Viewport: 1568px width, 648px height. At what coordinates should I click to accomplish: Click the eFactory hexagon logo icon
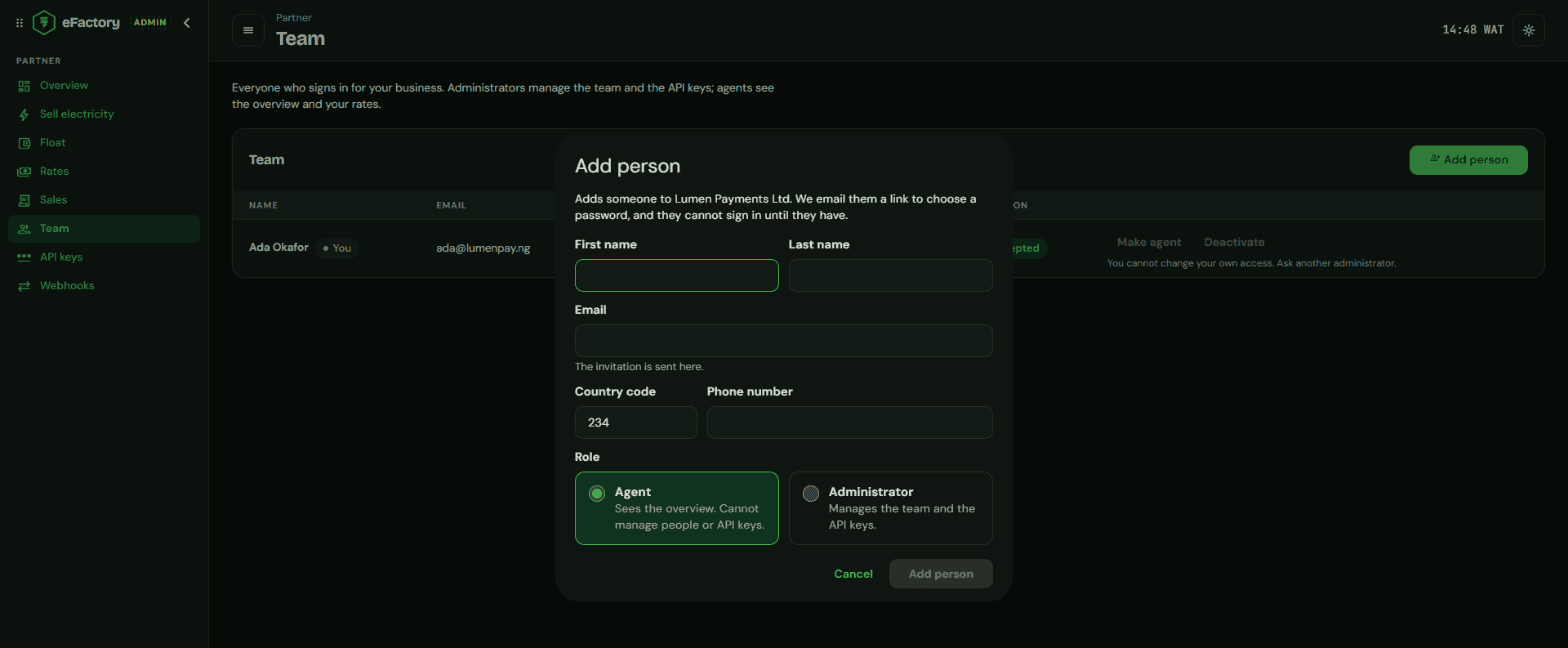pos(43,22)
